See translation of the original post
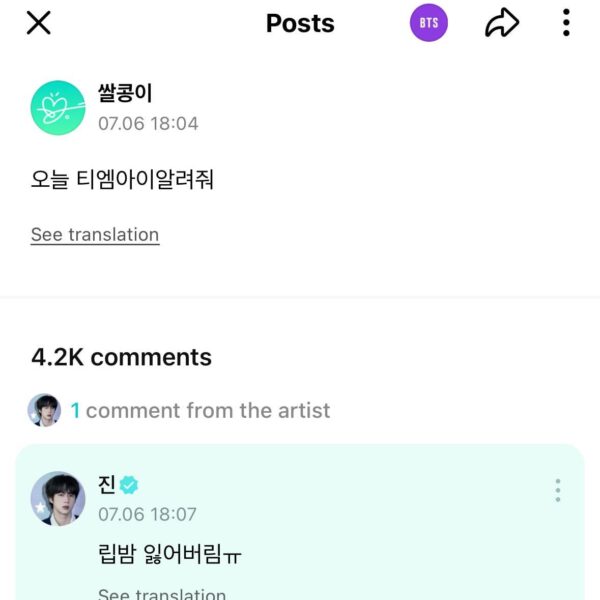Image resolution: width=600 pixels, height=600 pixels. [95, 235]
